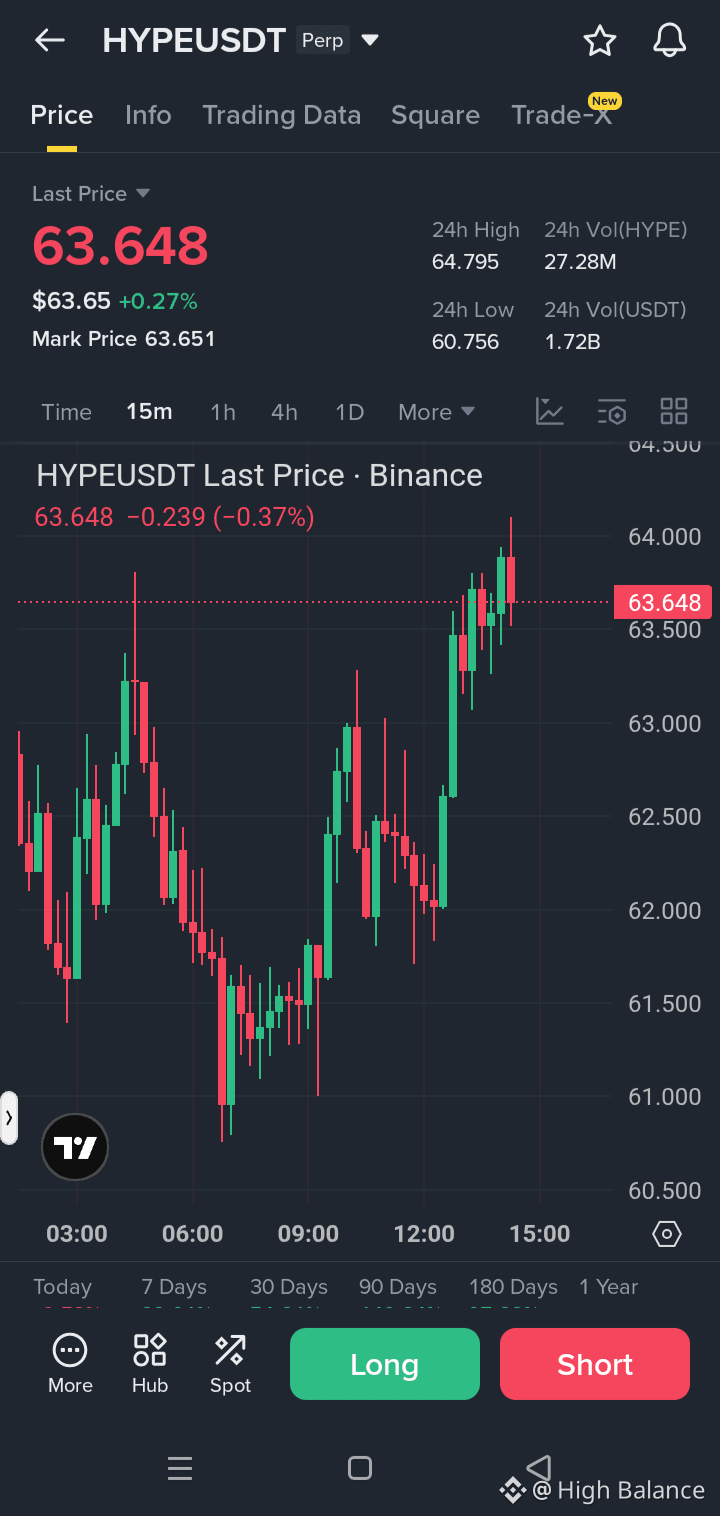
Task: Tap the 64.000 price axis label
Action: pos(664,537)
